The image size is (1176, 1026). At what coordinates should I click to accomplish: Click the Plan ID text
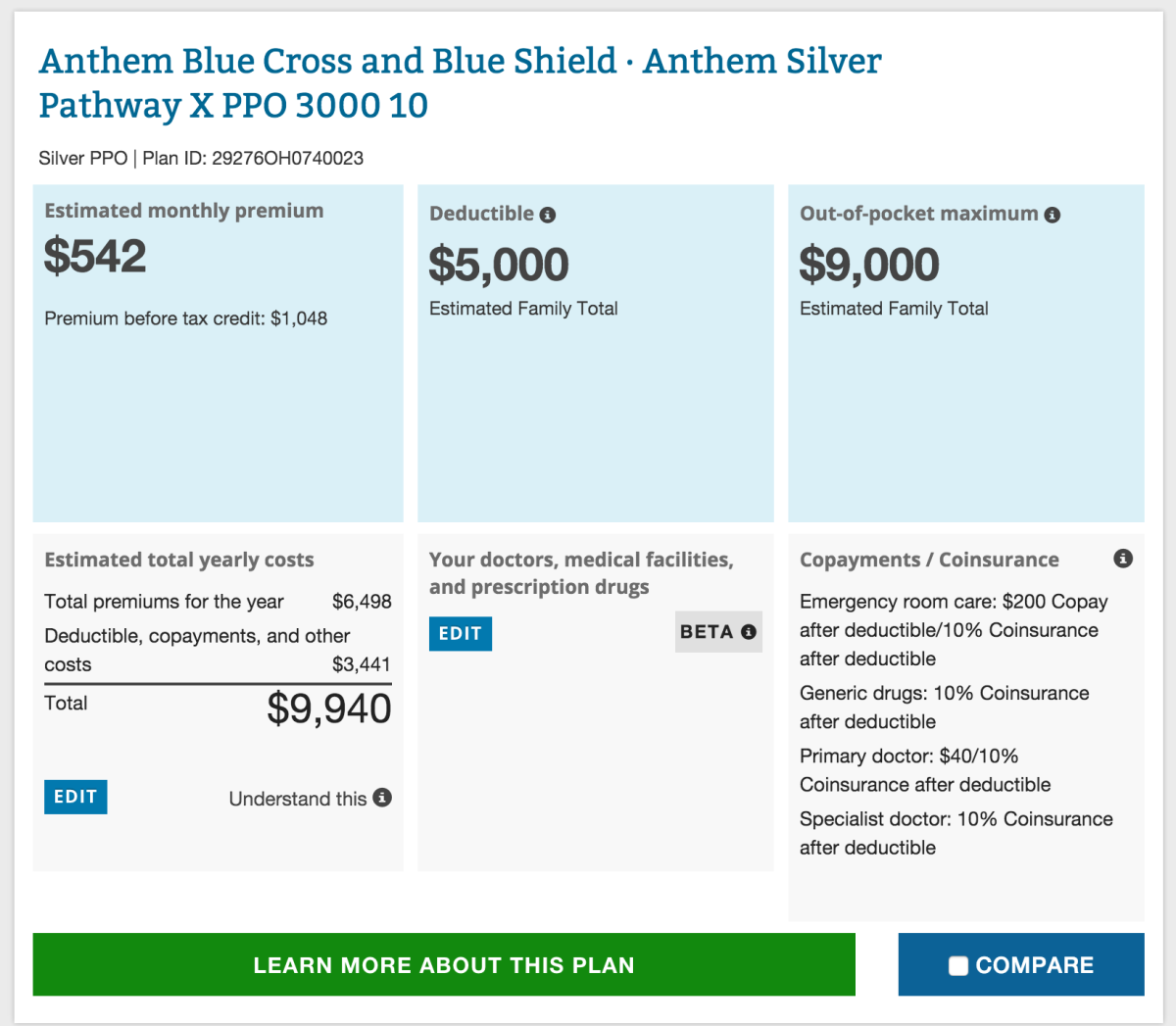click(253, 158)
